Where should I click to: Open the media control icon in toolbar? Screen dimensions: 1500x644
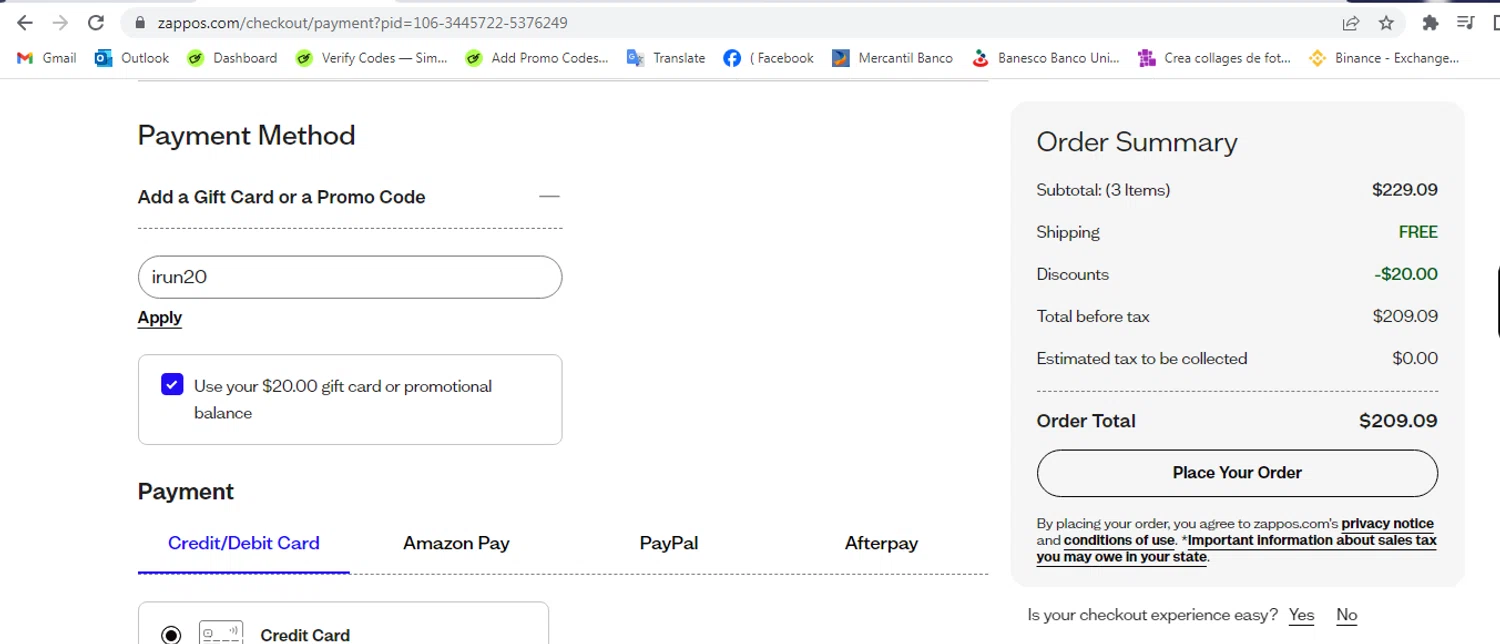point(1466,22)
